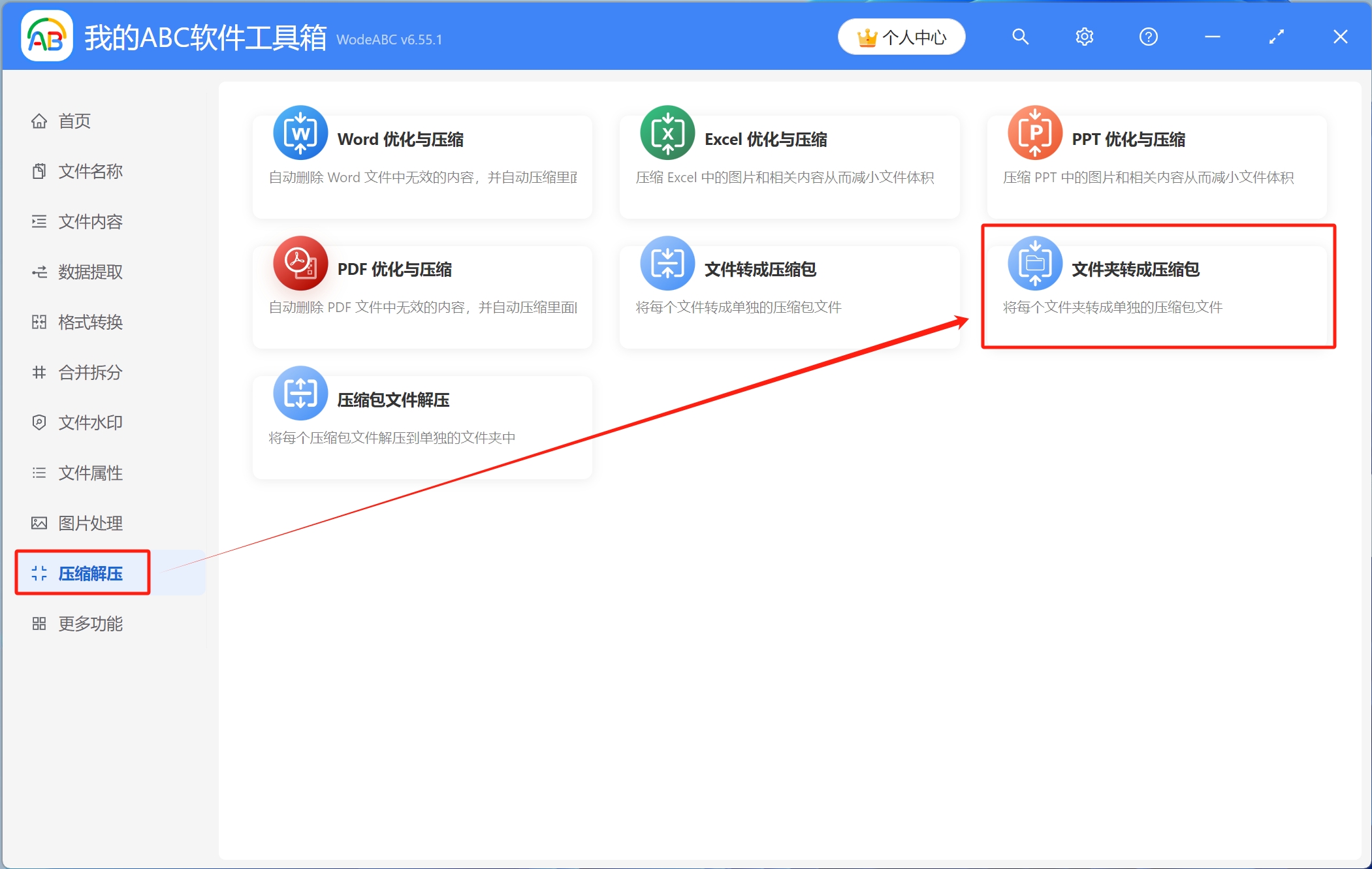Viewport: 1372px width, 869px height.
Task: Select 首页 in the sidebar
Action: (x=74, y=121)
